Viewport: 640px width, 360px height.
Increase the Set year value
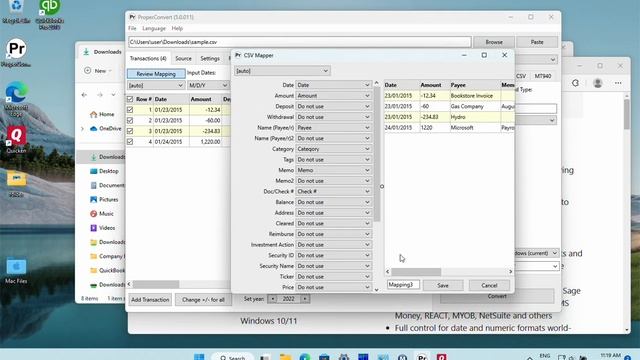(x=304, y=299)
